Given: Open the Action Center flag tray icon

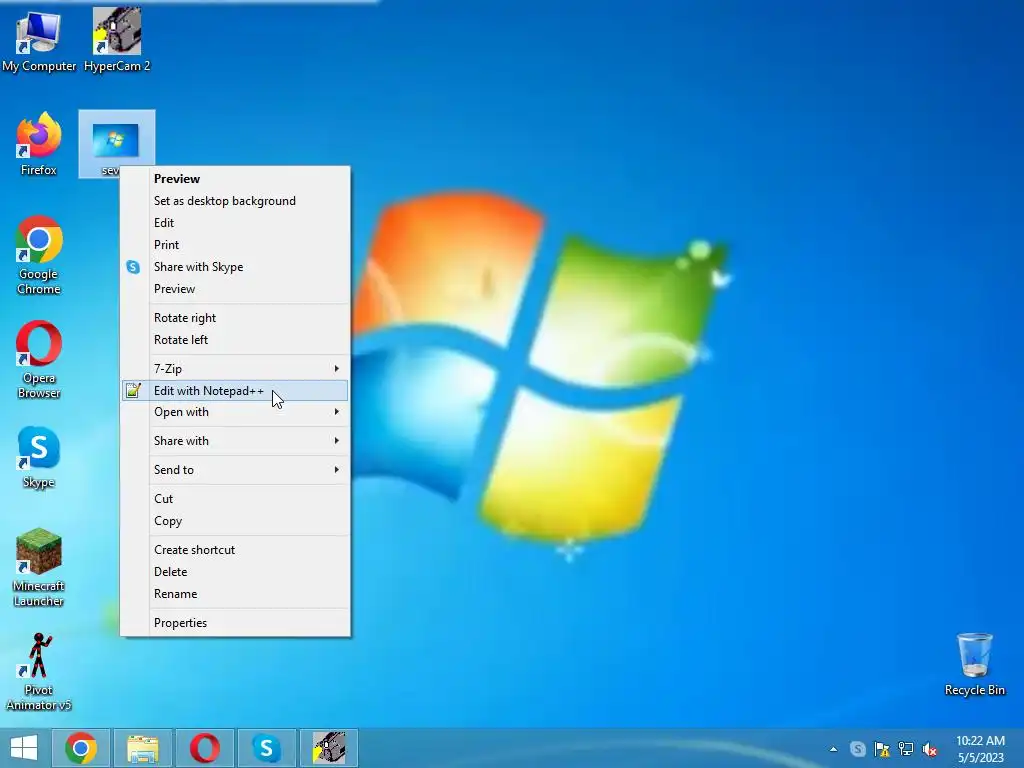Looking at the screenshot, I should click(x=882, y=749).
